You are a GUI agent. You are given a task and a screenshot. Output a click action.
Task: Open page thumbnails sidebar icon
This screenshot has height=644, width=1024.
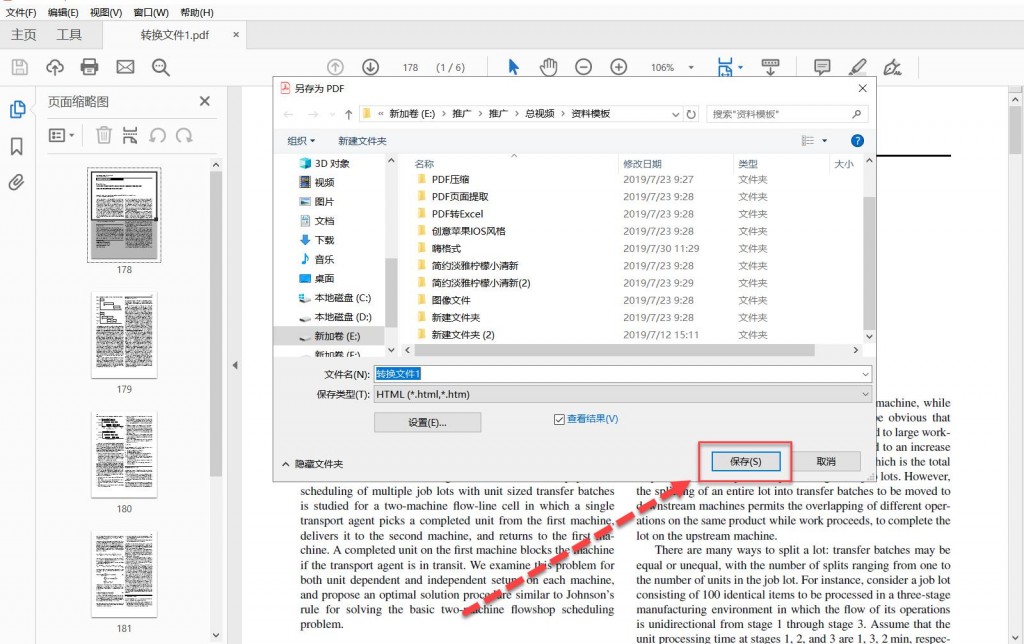(x=18, y=109)
